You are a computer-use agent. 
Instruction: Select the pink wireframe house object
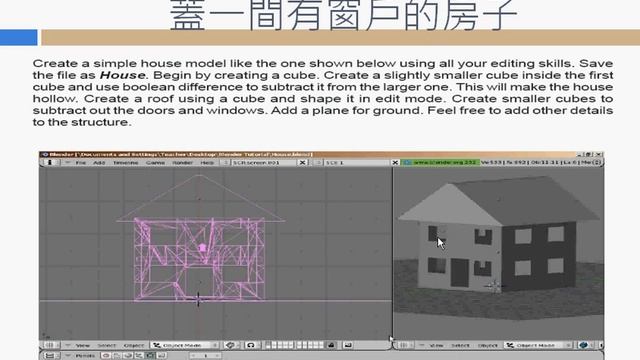point(200,260)
